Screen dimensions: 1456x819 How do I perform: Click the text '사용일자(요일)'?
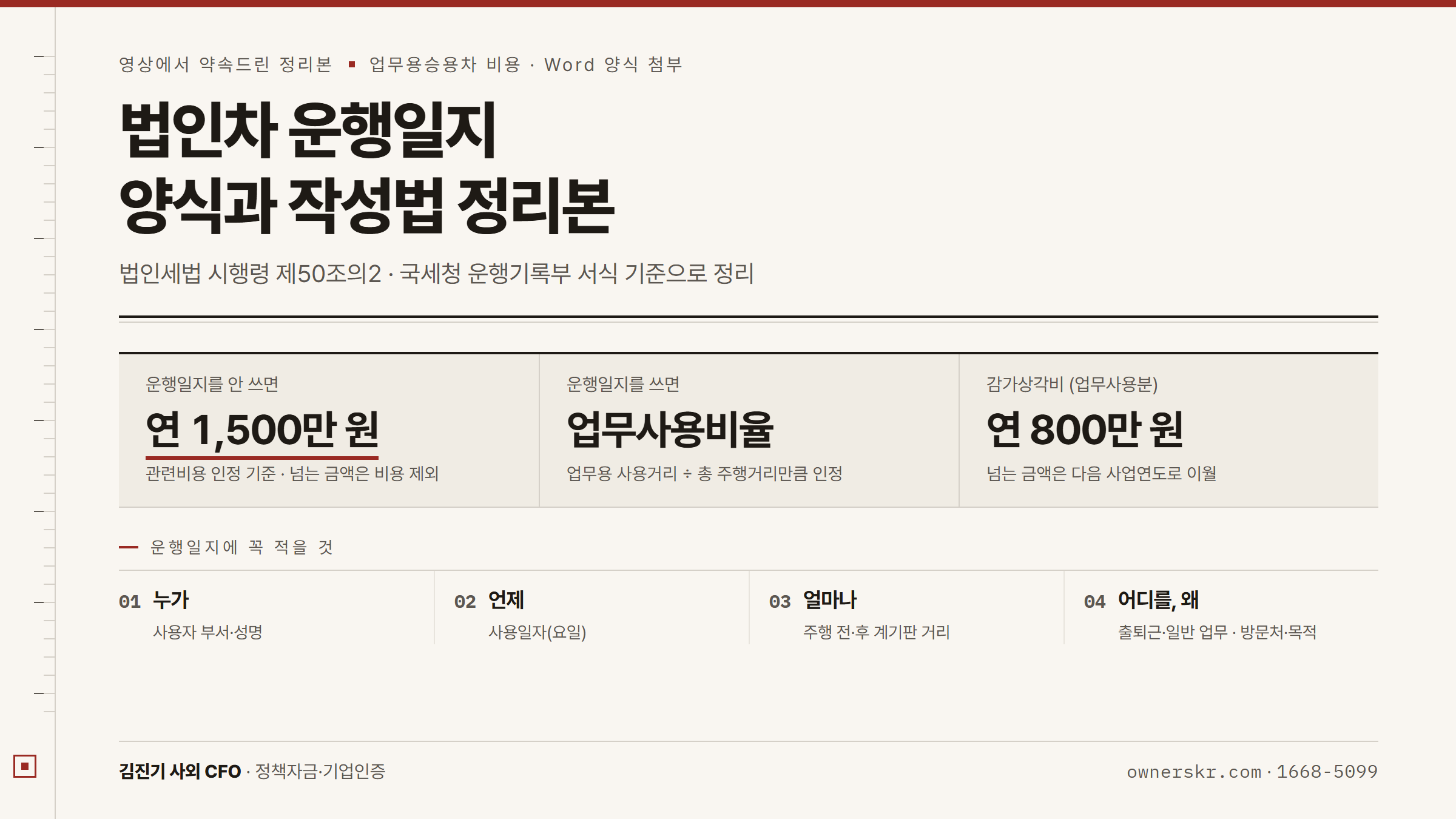pos(538,632)
